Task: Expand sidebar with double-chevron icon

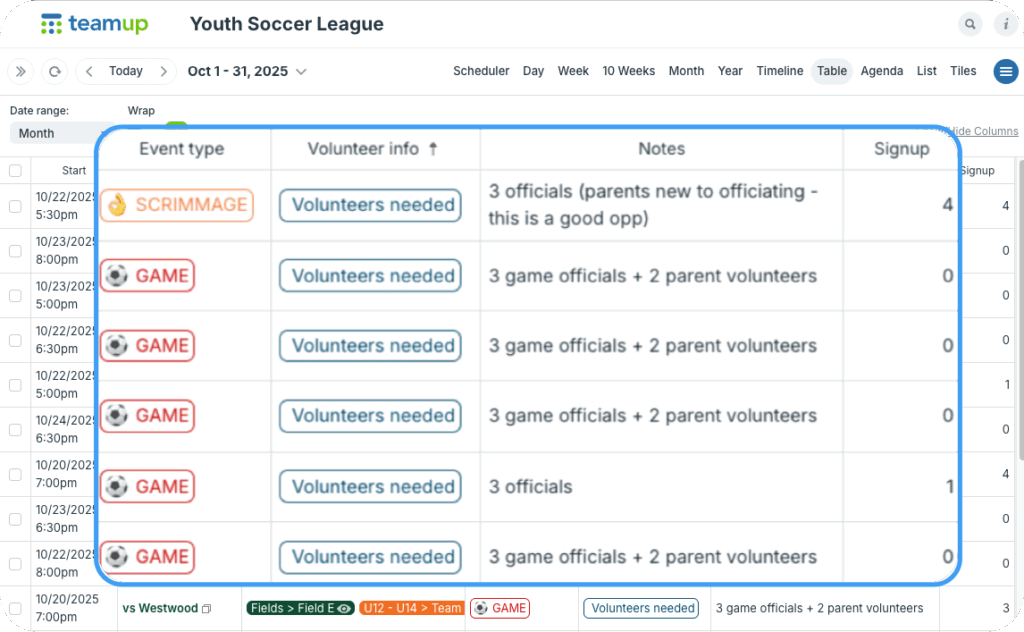Action: tap(20, 71)
